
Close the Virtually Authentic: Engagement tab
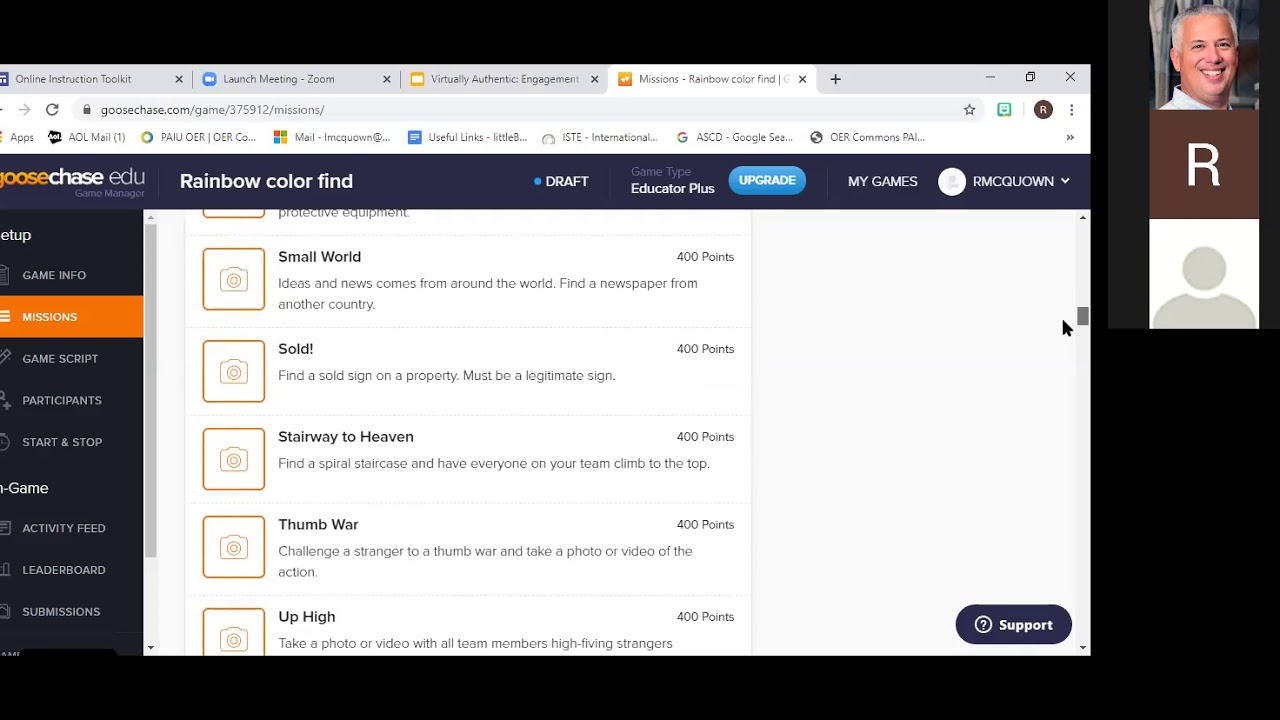(x=594, y=79)
